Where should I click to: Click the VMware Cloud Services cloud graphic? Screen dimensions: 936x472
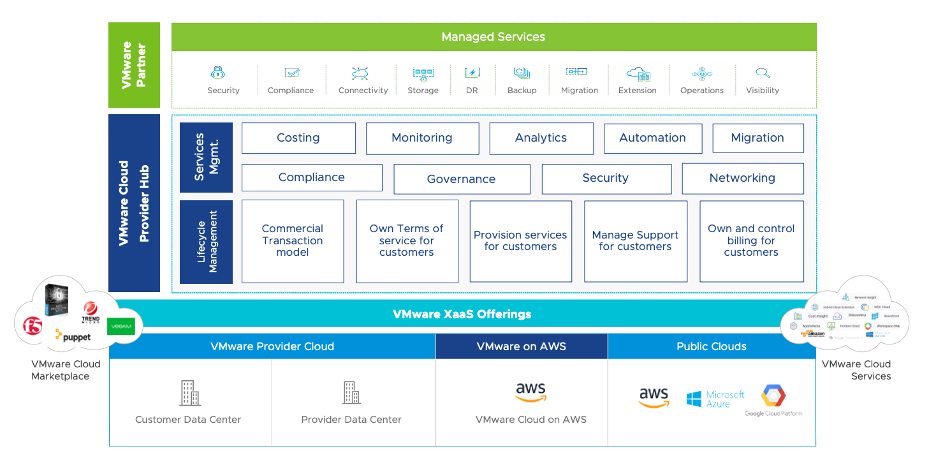coord(845,311)
